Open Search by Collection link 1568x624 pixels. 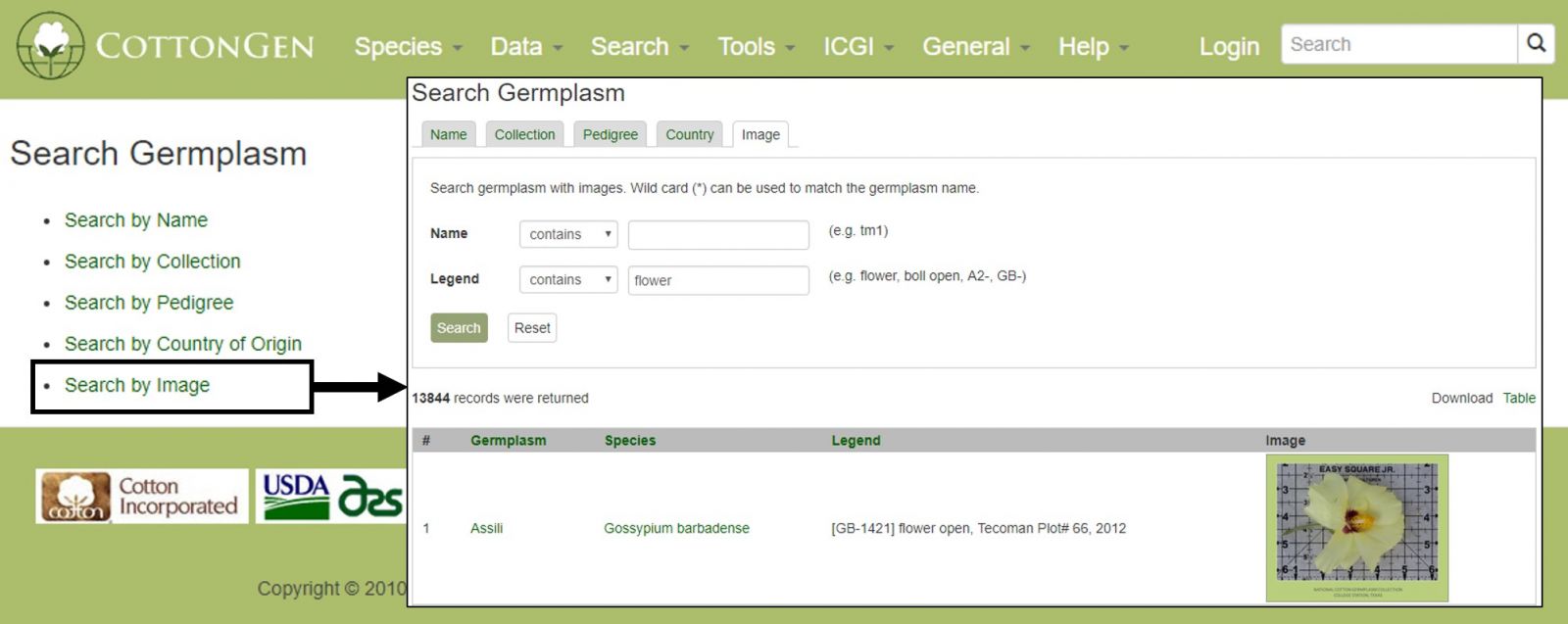click(153, 262)
